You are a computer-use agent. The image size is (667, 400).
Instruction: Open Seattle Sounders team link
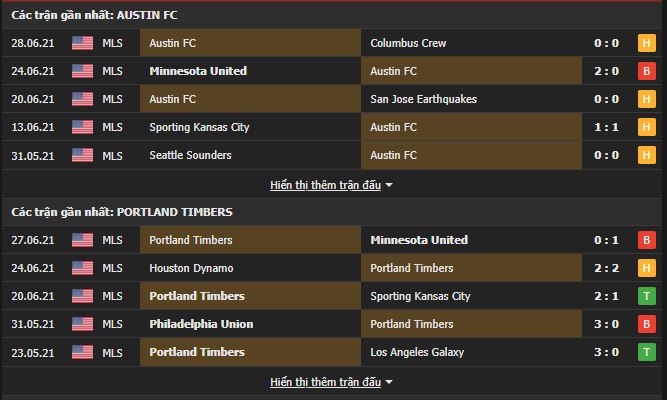(190, 155)
